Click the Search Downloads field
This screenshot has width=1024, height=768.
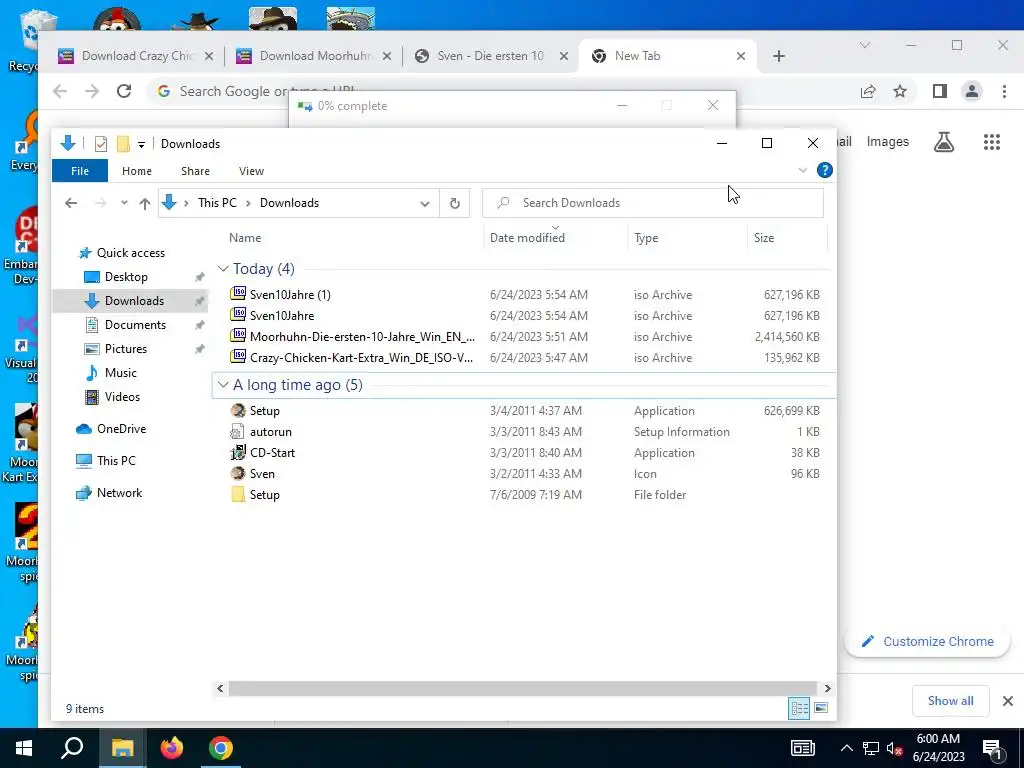(652, 203)
